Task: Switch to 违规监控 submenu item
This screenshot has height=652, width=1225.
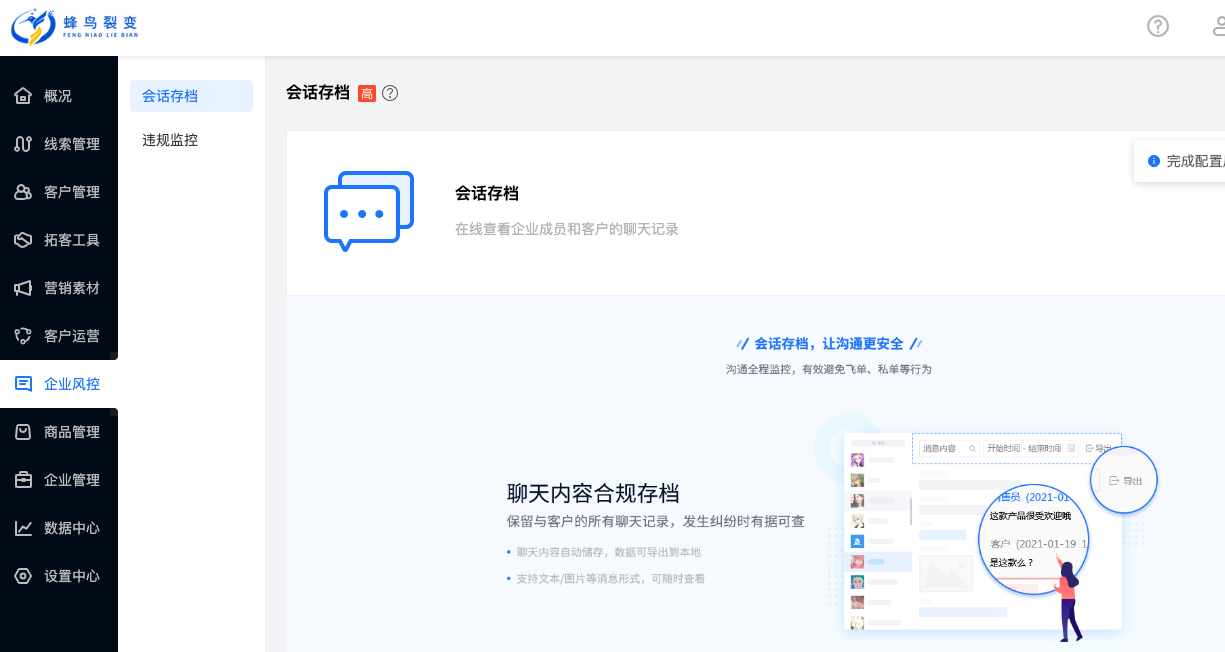Action: coord(170,140)
